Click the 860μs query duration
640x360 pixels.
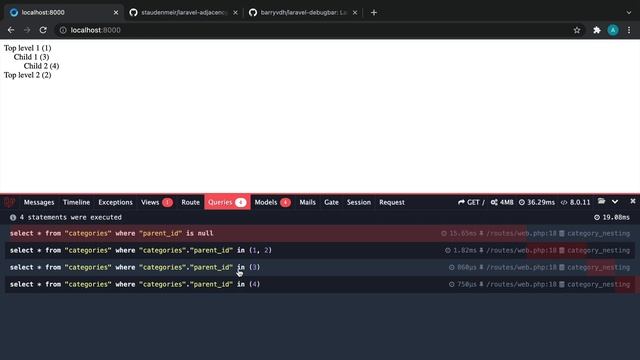[462, 267]
